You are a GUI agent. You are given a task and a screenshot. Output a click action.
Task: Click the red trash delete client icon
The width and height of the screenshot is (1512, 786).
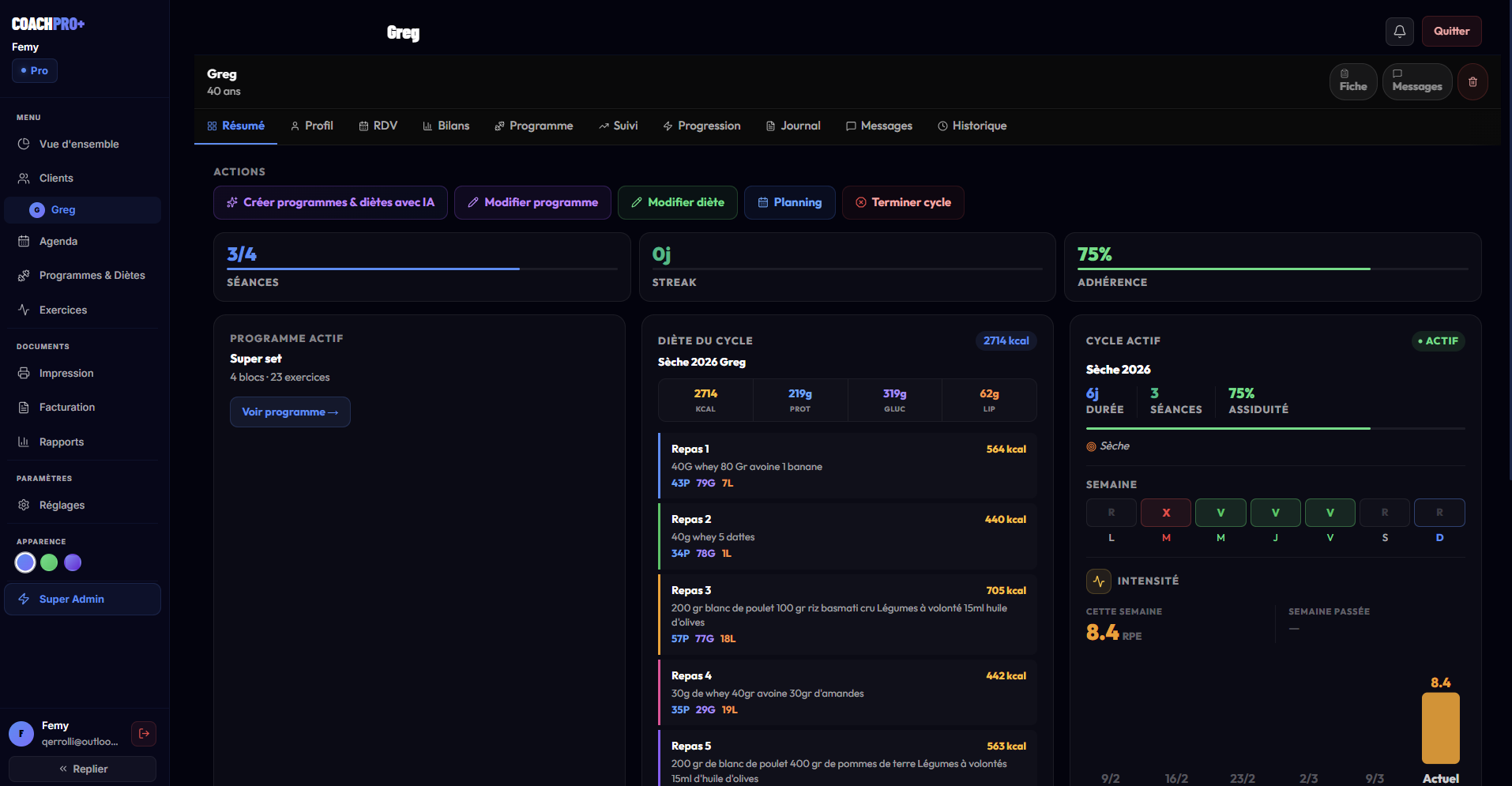tap(1473, 82)
